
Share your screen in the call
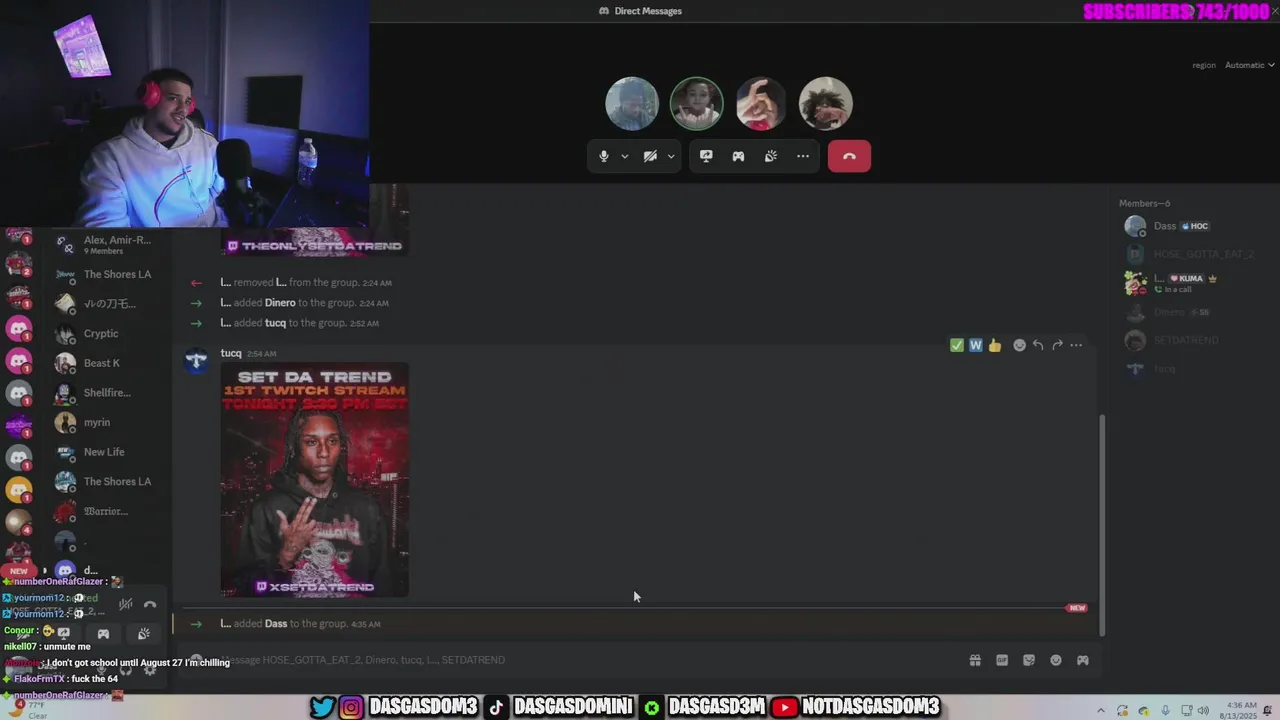point(706,156)
